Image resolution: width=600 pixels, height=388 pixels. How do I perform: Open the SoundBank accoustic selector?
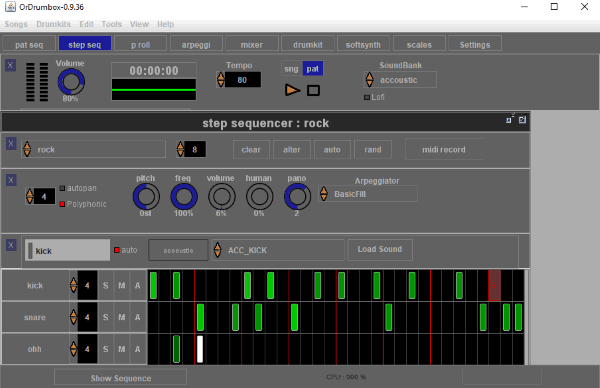[400, 80]
